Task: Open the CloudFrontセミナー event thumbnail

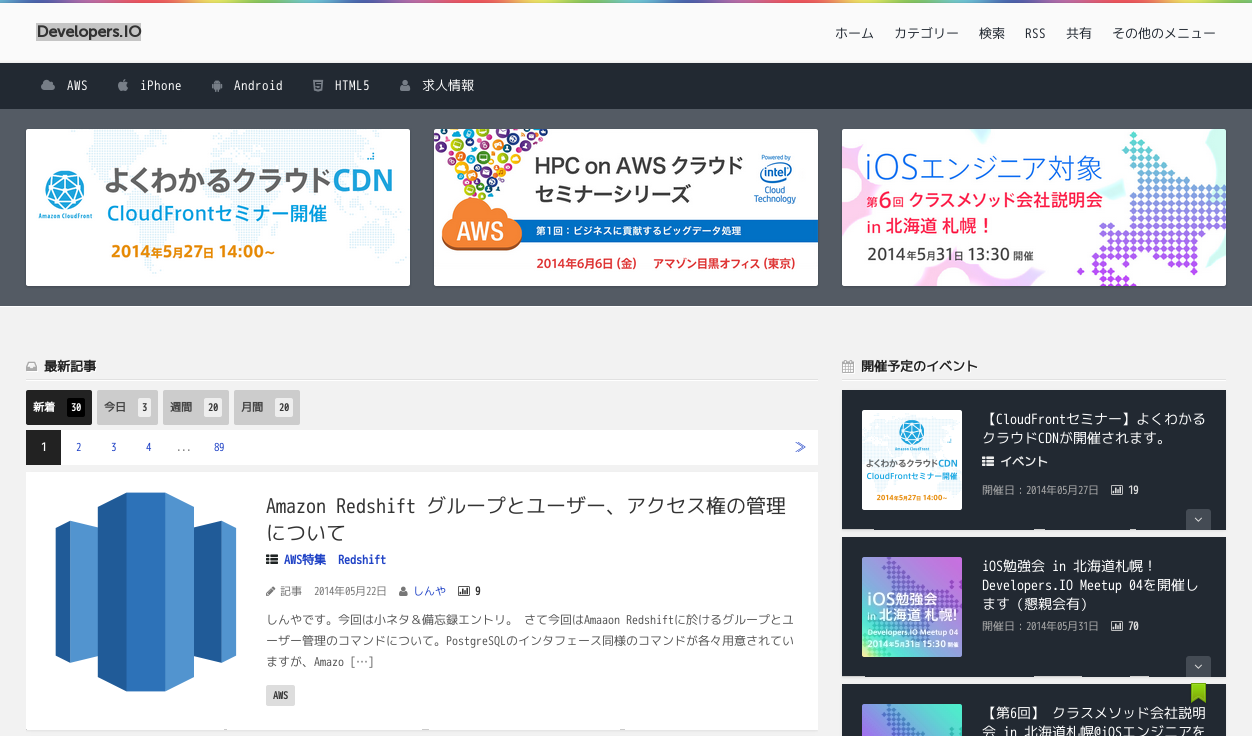Action: tap(912, 460)
